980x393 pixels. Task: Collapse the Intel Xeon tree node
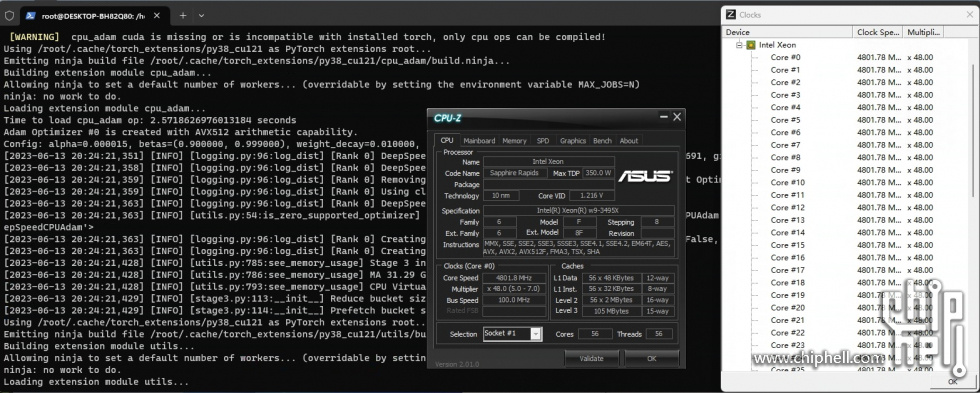point(739,45)
